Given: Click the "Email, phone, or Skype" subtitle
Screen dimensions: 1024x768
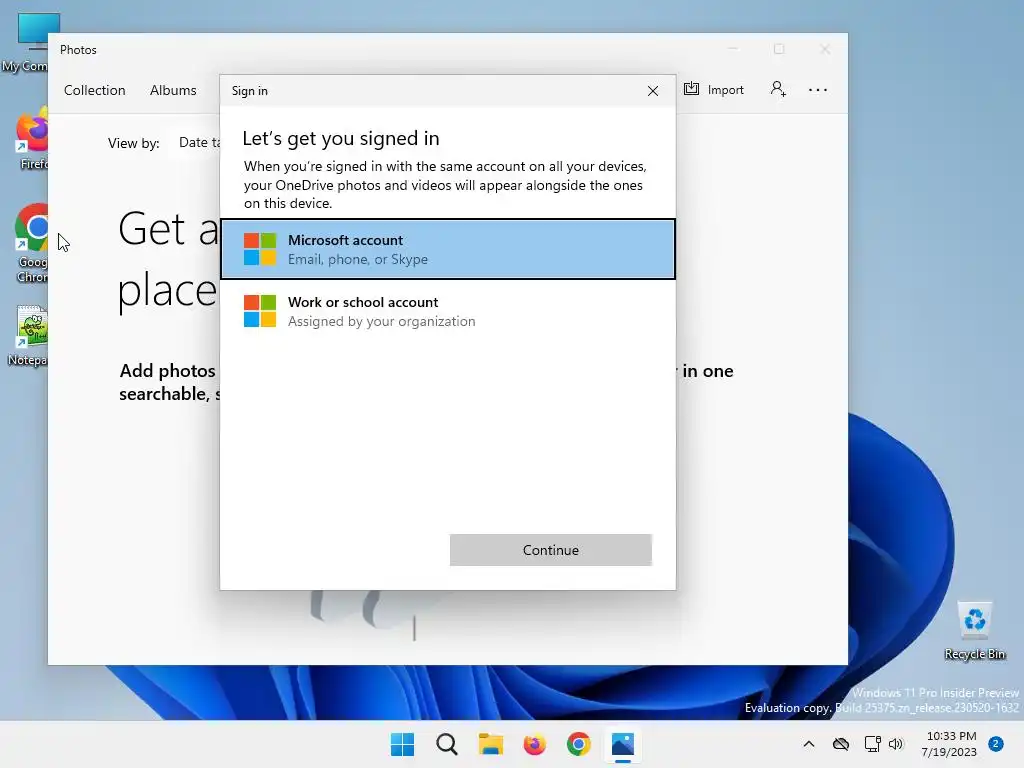Looking at the screenshot, I should coord(358,259).
